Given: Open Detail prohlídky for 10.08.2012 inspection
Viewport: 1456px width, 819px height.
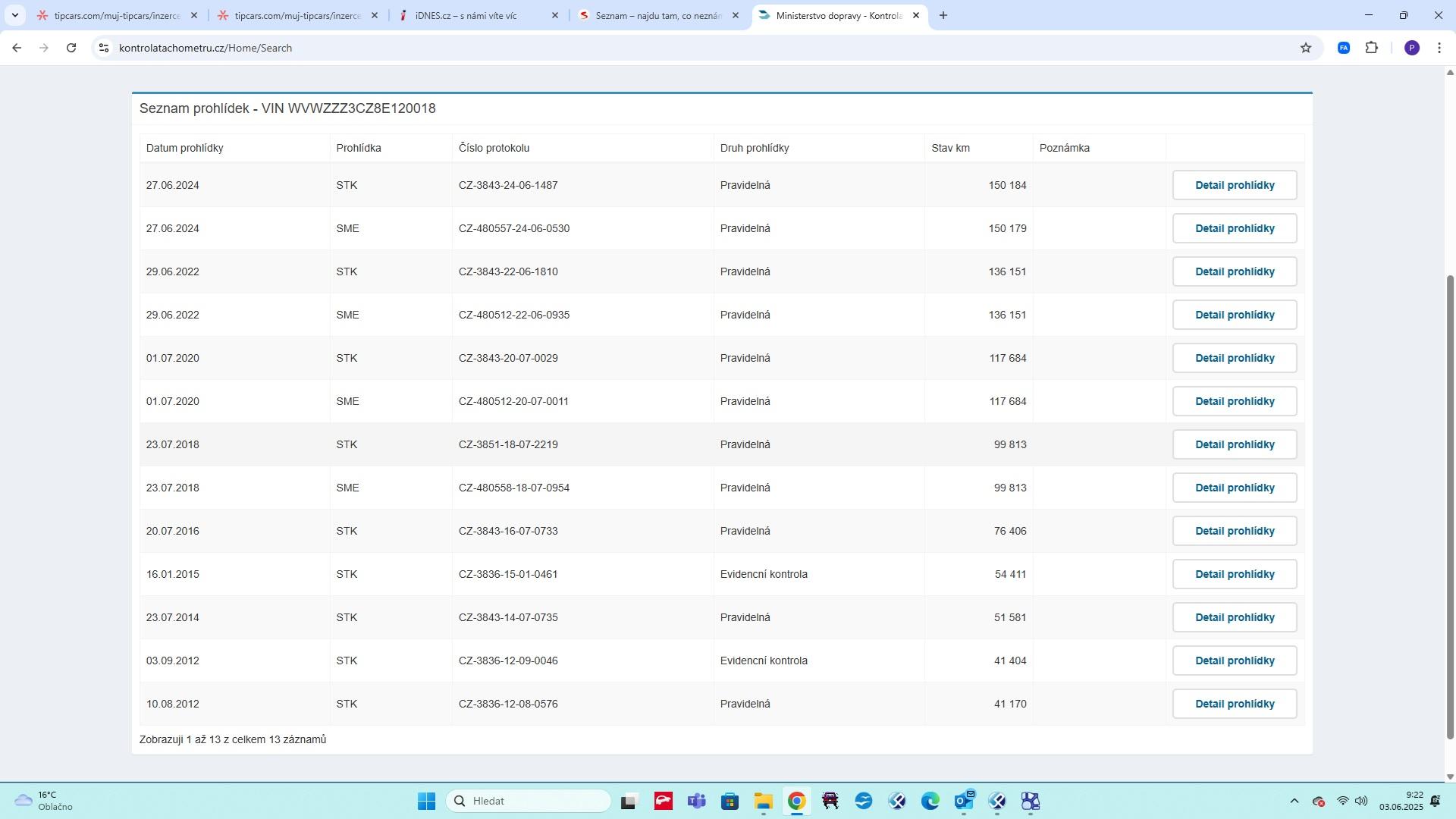Looking at the screenshot, I should tap(1234, 704).
